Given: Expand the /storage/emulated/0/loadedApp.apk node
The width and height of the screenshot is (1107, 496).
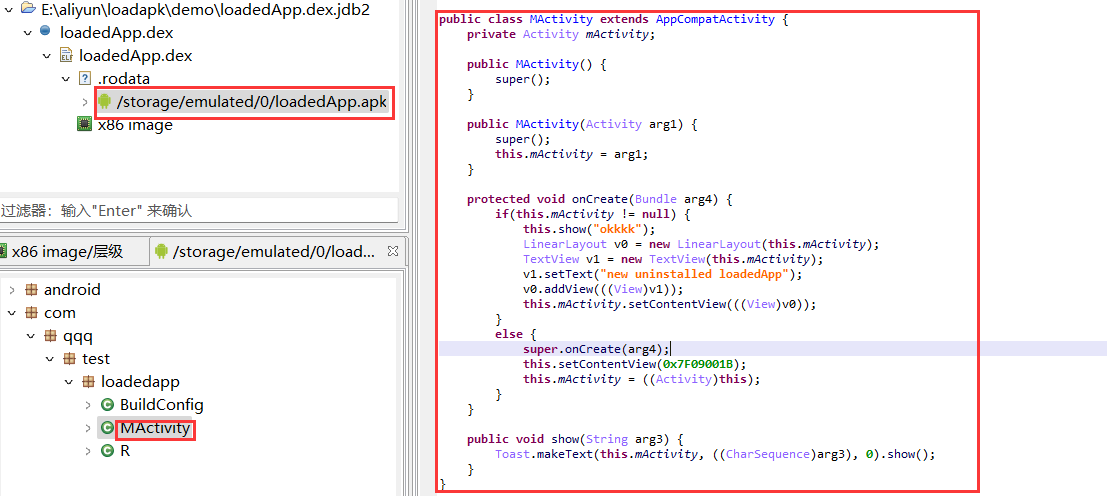Looking at the screenshot, I should point(85,102).
